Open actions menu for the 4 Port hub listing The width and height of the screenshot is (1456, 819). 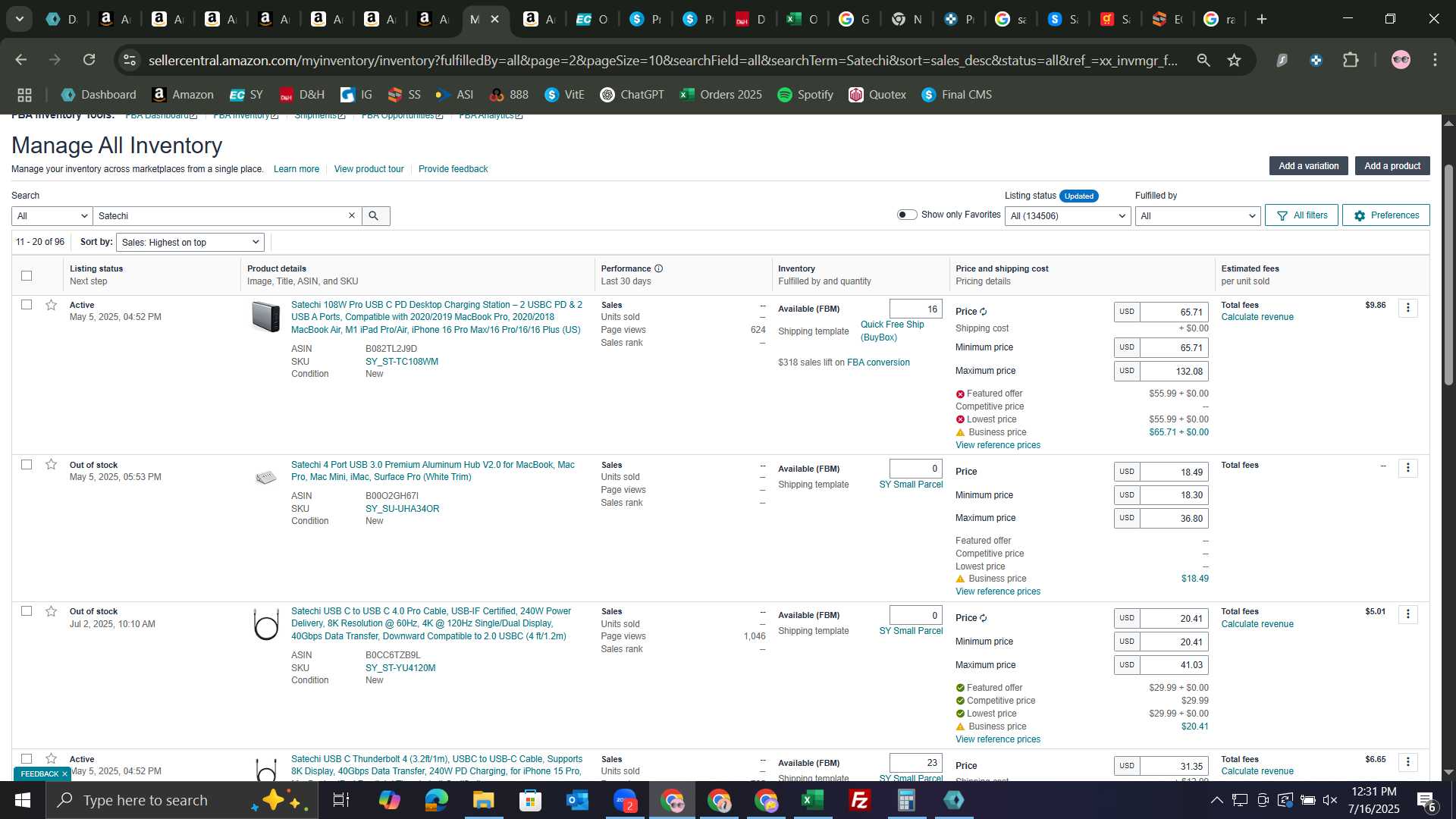tap(1408, 468)
